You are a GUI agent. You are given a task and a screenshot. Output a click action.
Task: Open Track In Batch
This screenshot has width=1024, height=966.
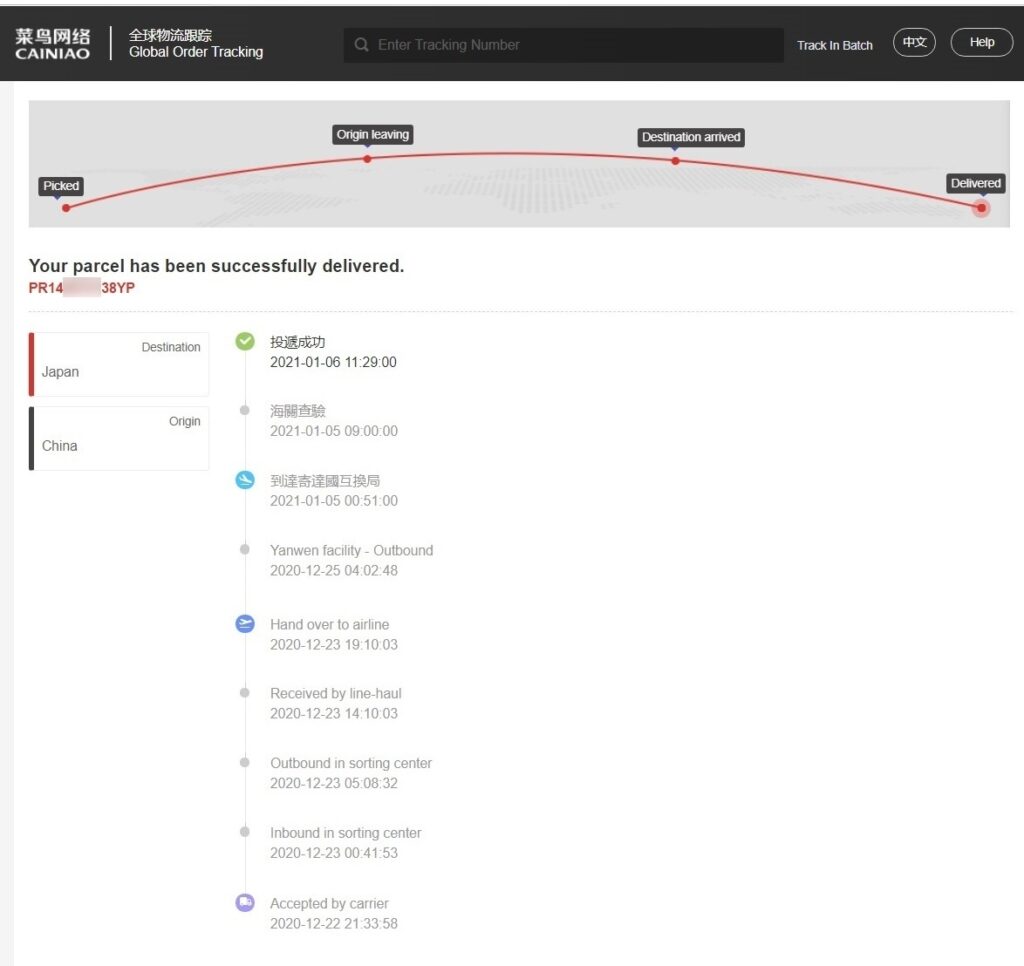(834, 45)
